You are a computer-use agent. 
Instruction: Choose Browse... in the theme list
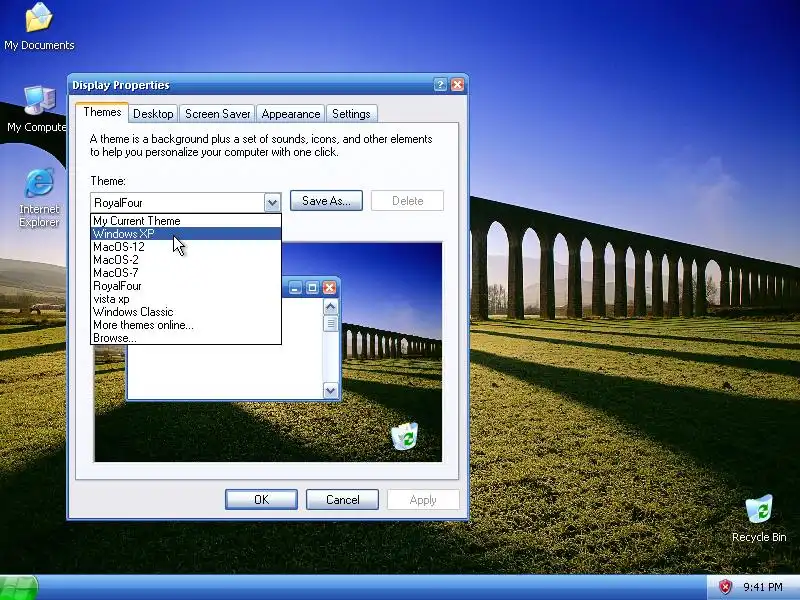click(186, 338)
